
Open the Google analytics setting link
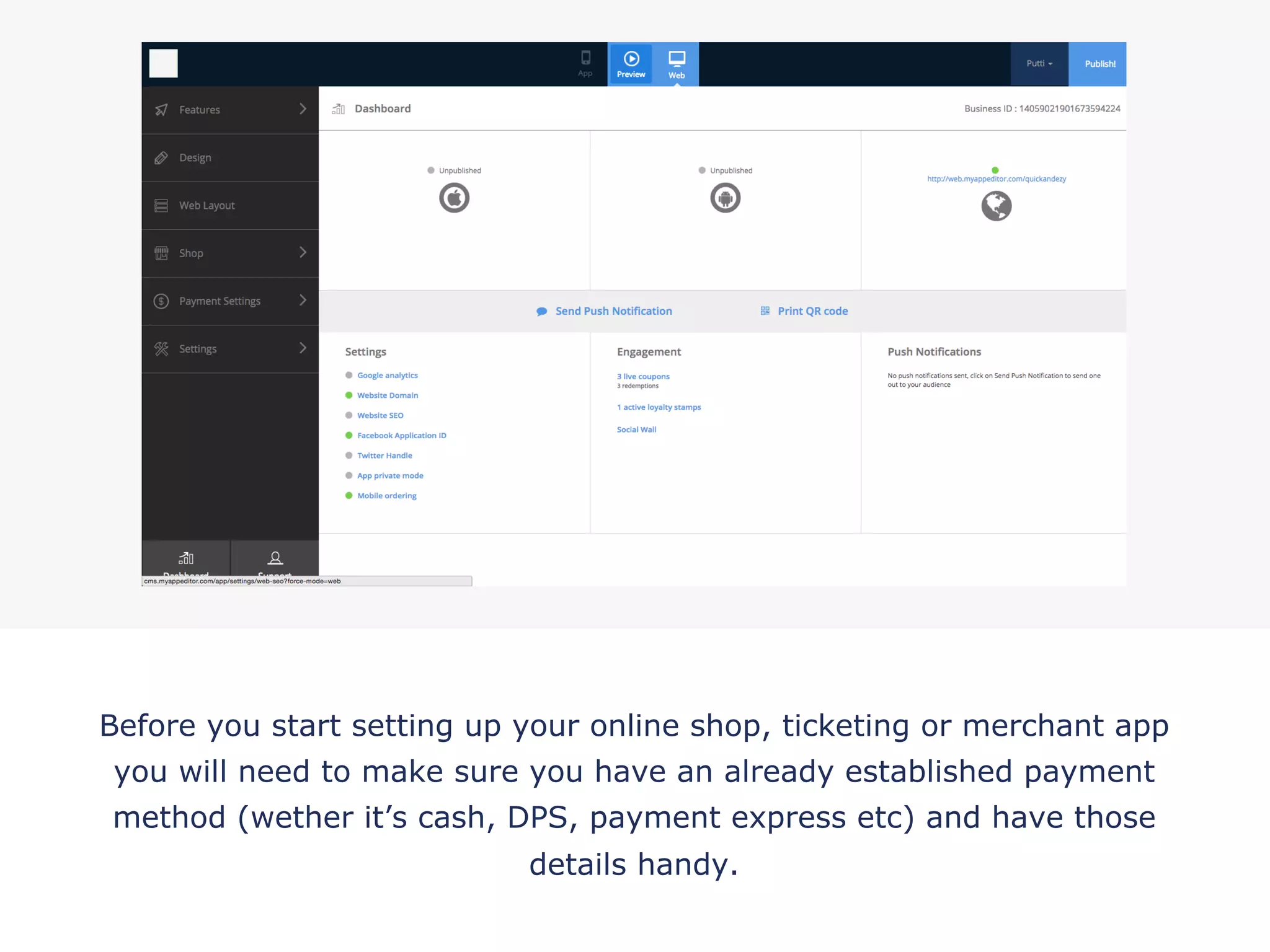tap(387, 376)
